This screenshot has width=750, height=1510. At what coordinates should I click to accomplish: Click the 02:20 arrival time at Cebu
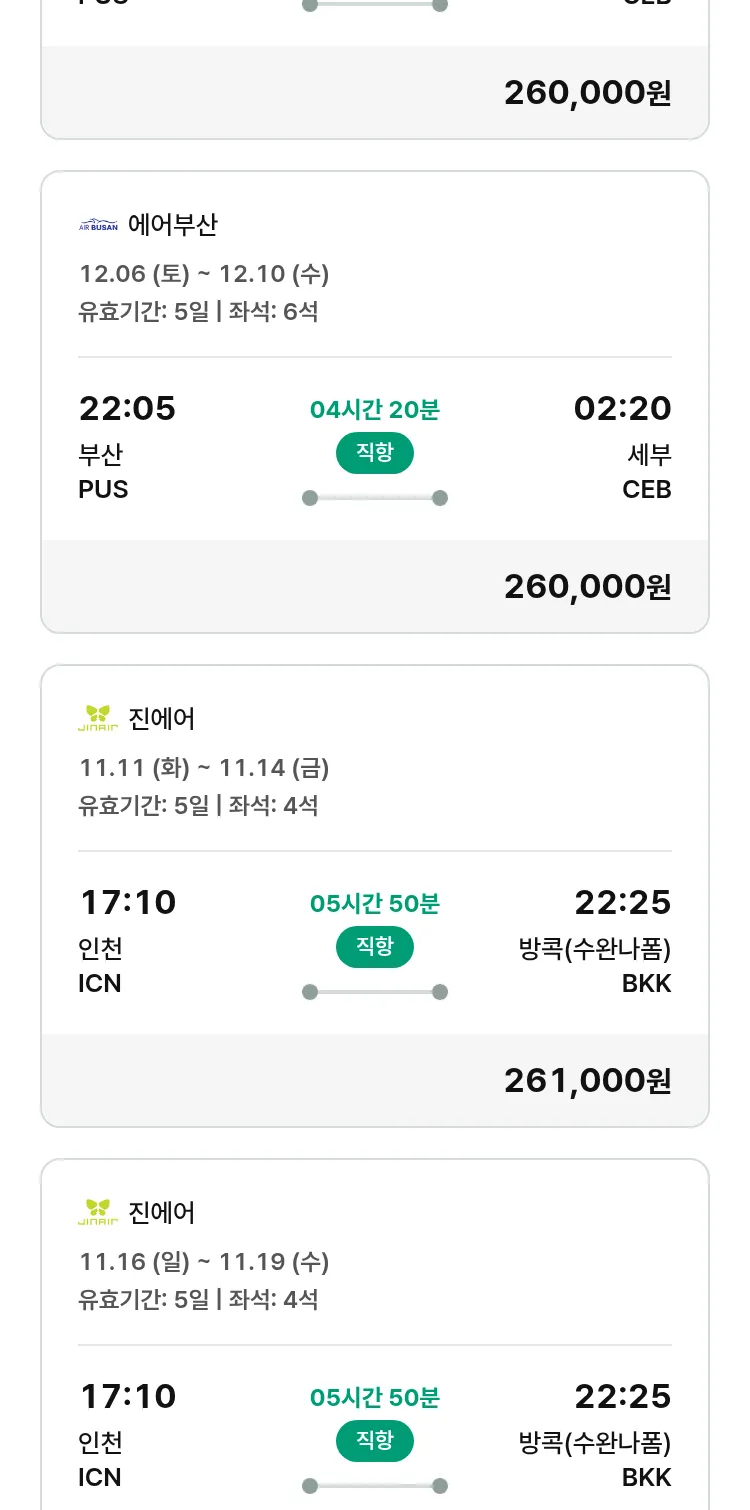pos(622,408)
